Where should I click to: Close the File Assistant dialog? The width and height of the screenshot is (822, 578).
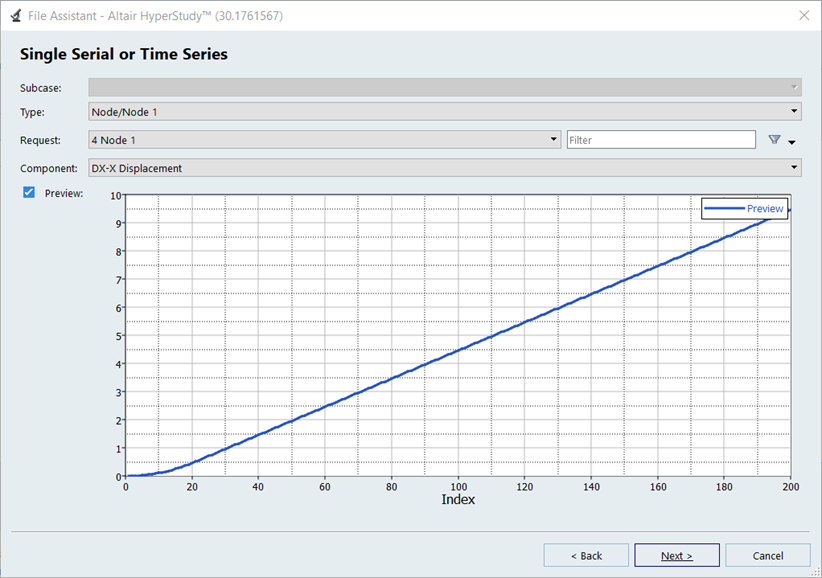[x=804, y=16]
